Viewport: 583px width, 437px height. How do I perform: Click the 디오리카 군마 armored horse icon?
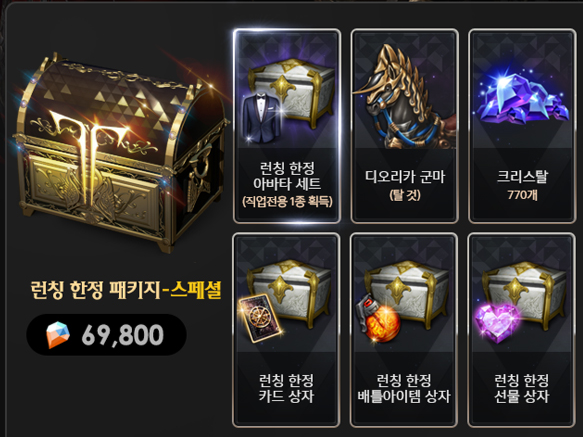pyautogui.click(x=404, y=97)
